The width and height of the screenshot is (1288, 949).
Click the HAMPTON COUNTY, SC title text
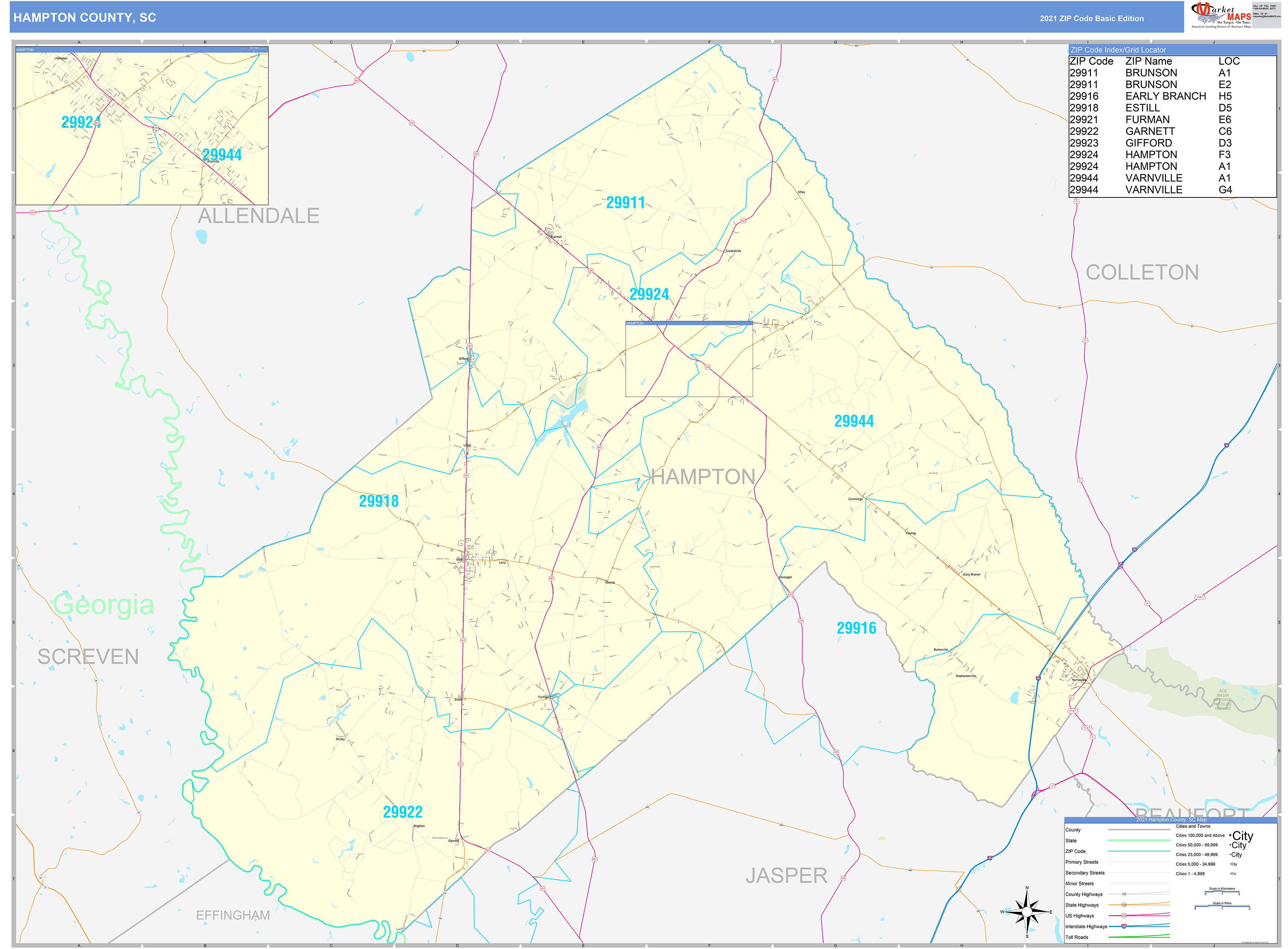coord(85,18)
